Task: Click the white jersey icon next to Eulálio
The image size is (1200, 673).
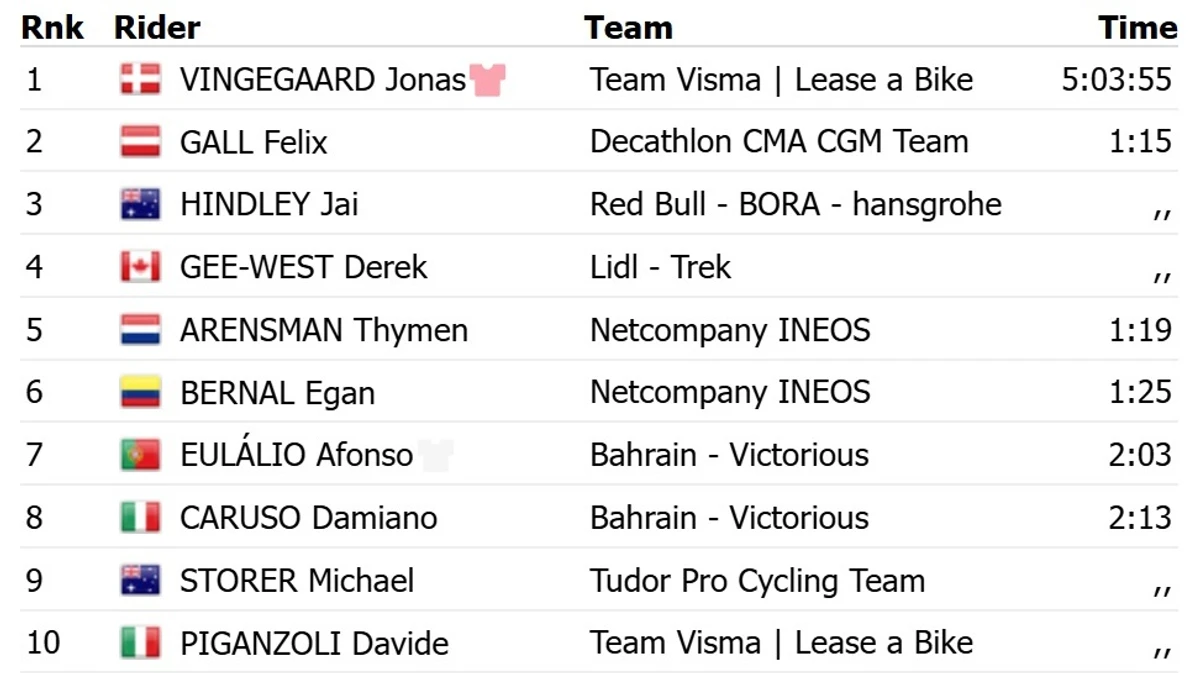Action: 436,455
